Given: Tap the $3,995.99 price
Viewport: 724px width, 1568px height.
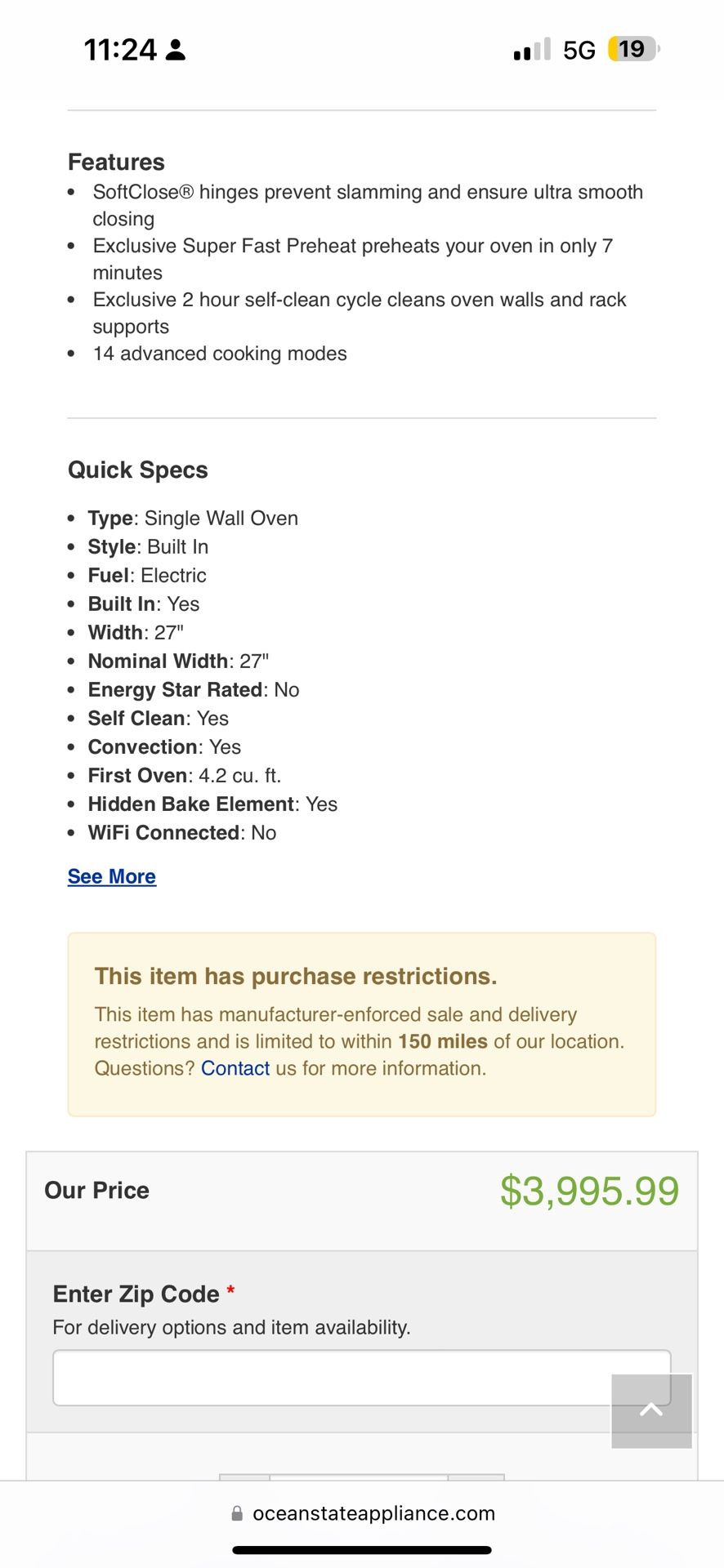Looking at the screenshot, I should point(589,1191).
